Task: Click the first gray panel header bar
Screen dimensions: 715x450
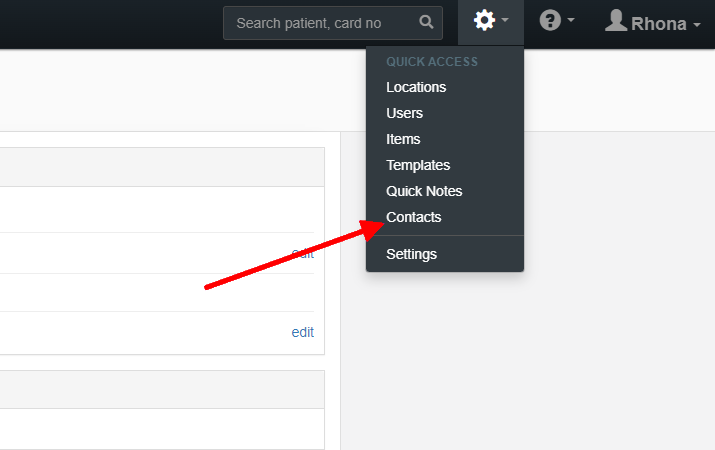Action: tap(162, 167)
